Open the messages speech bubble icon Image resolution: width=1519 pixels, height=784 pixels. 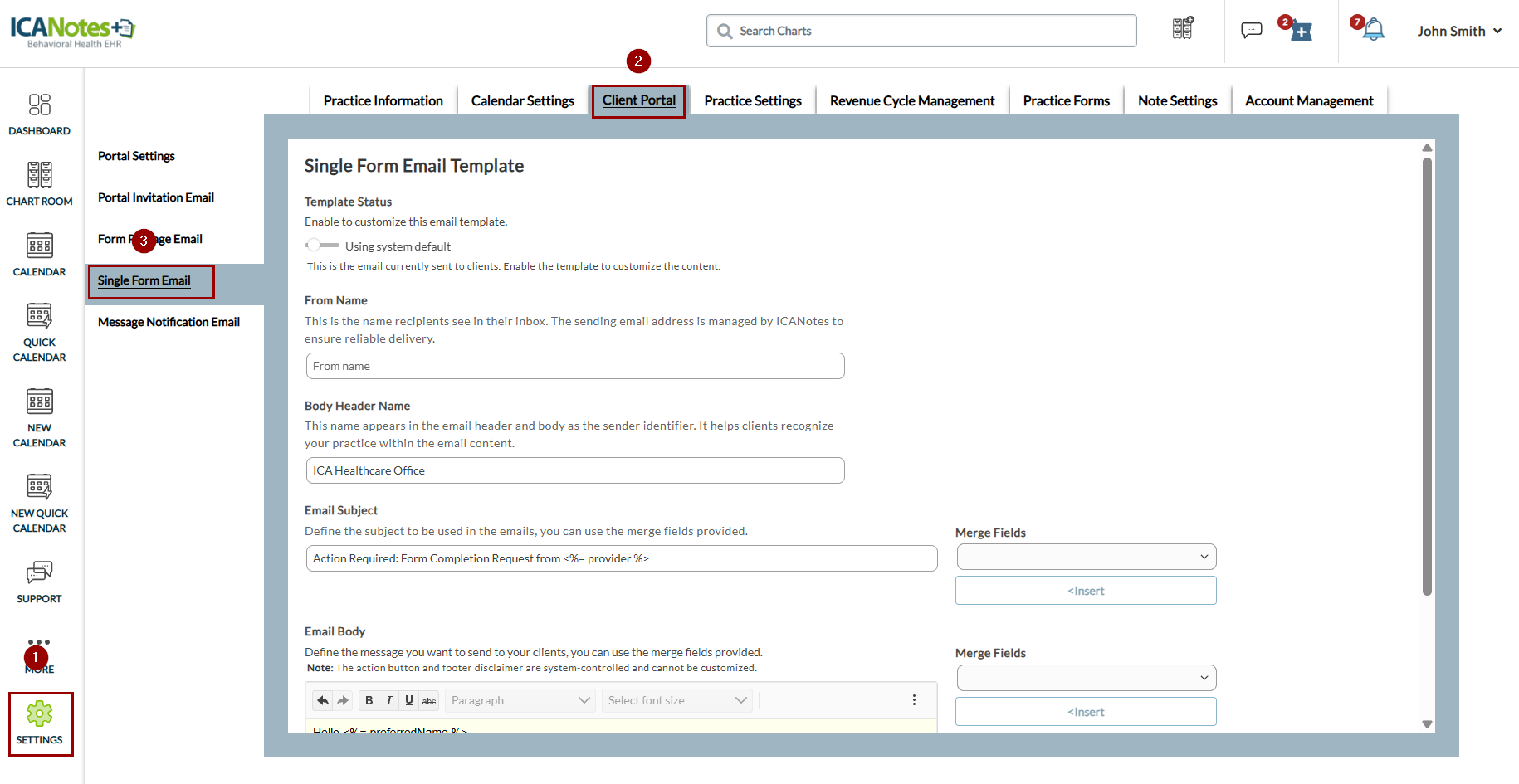point(1251,31)
